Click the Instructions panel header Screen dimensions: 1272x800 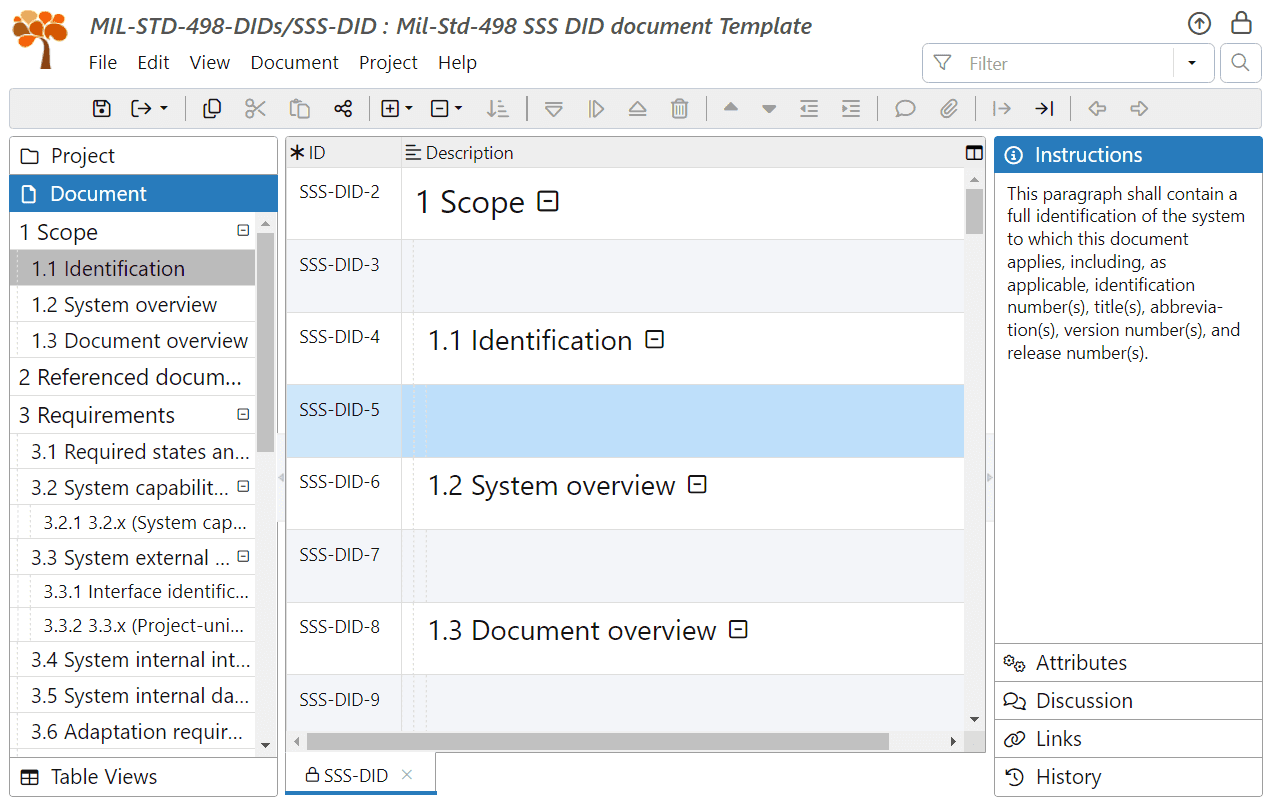coord(1128,155)
